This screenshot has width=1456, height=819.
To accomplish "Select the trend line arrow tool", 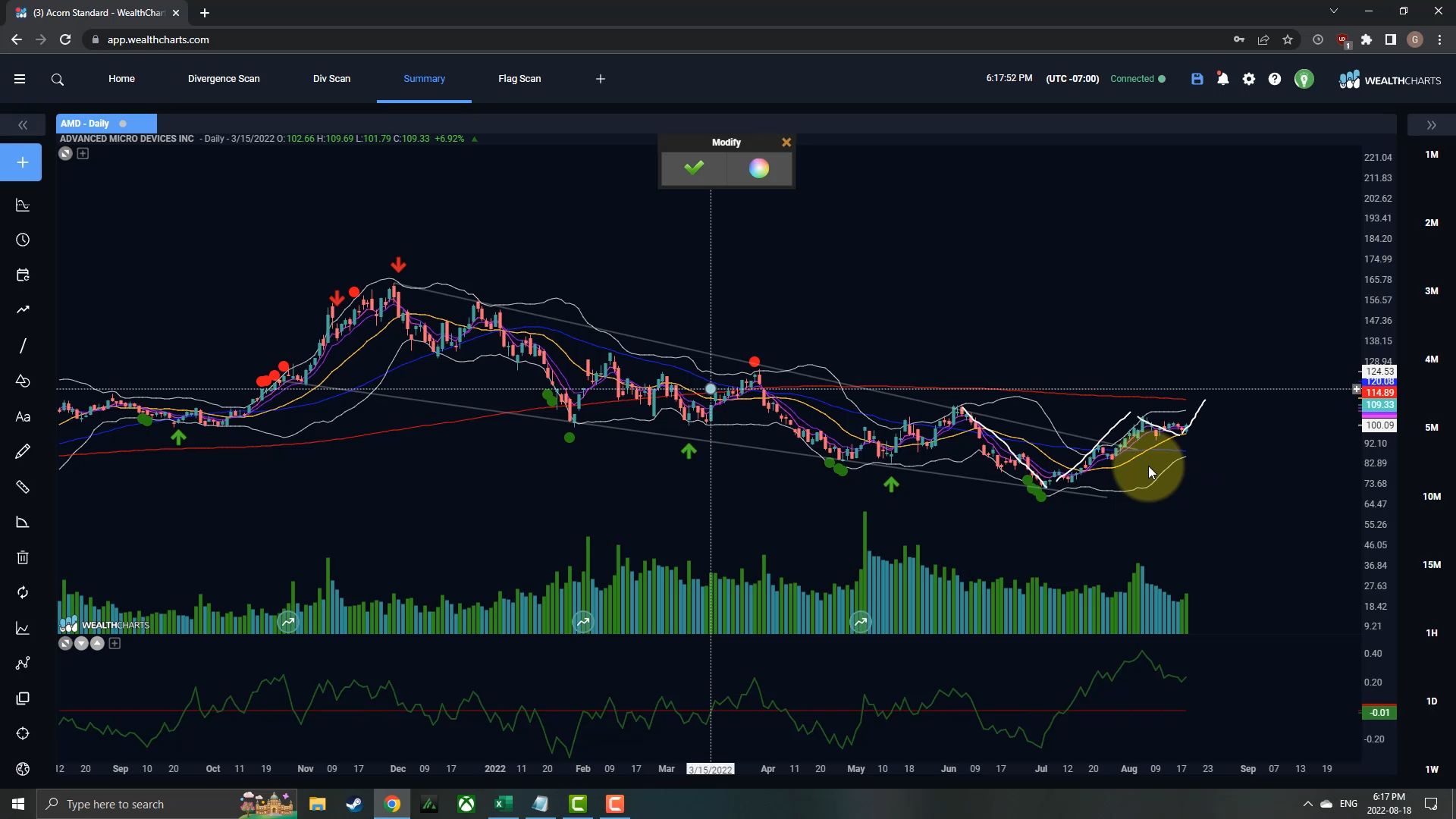I will tap(23, 309).
